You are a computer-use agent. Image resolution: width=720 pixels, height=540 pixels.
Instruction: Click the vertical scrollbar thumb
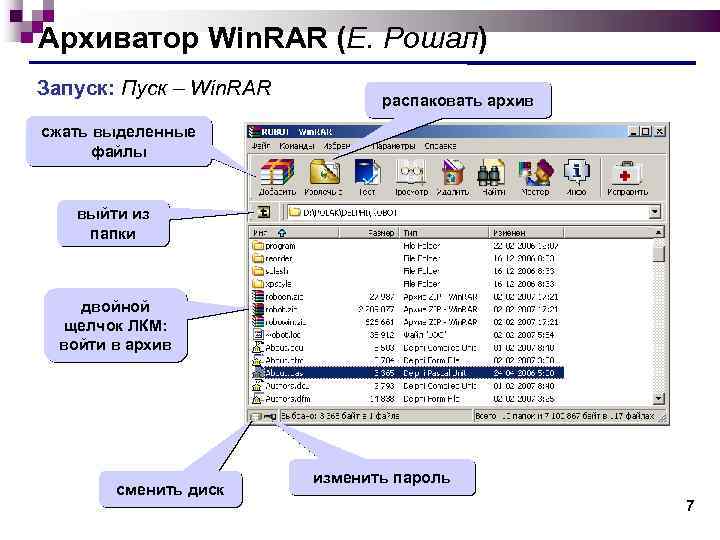[x=658, y=253]
